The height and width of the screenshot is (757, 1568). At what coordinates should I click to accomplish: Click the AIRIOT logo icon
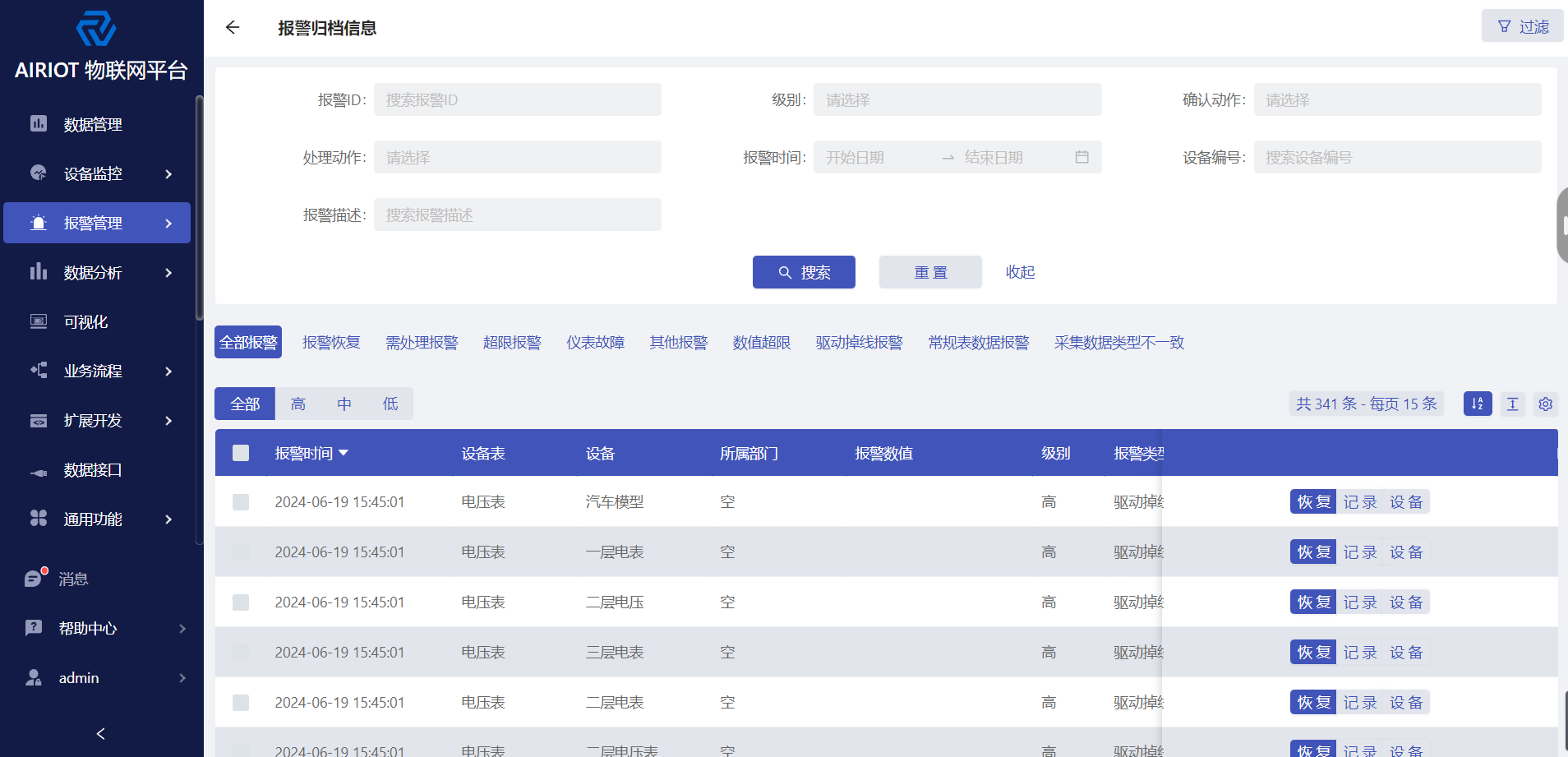point(96,29)
